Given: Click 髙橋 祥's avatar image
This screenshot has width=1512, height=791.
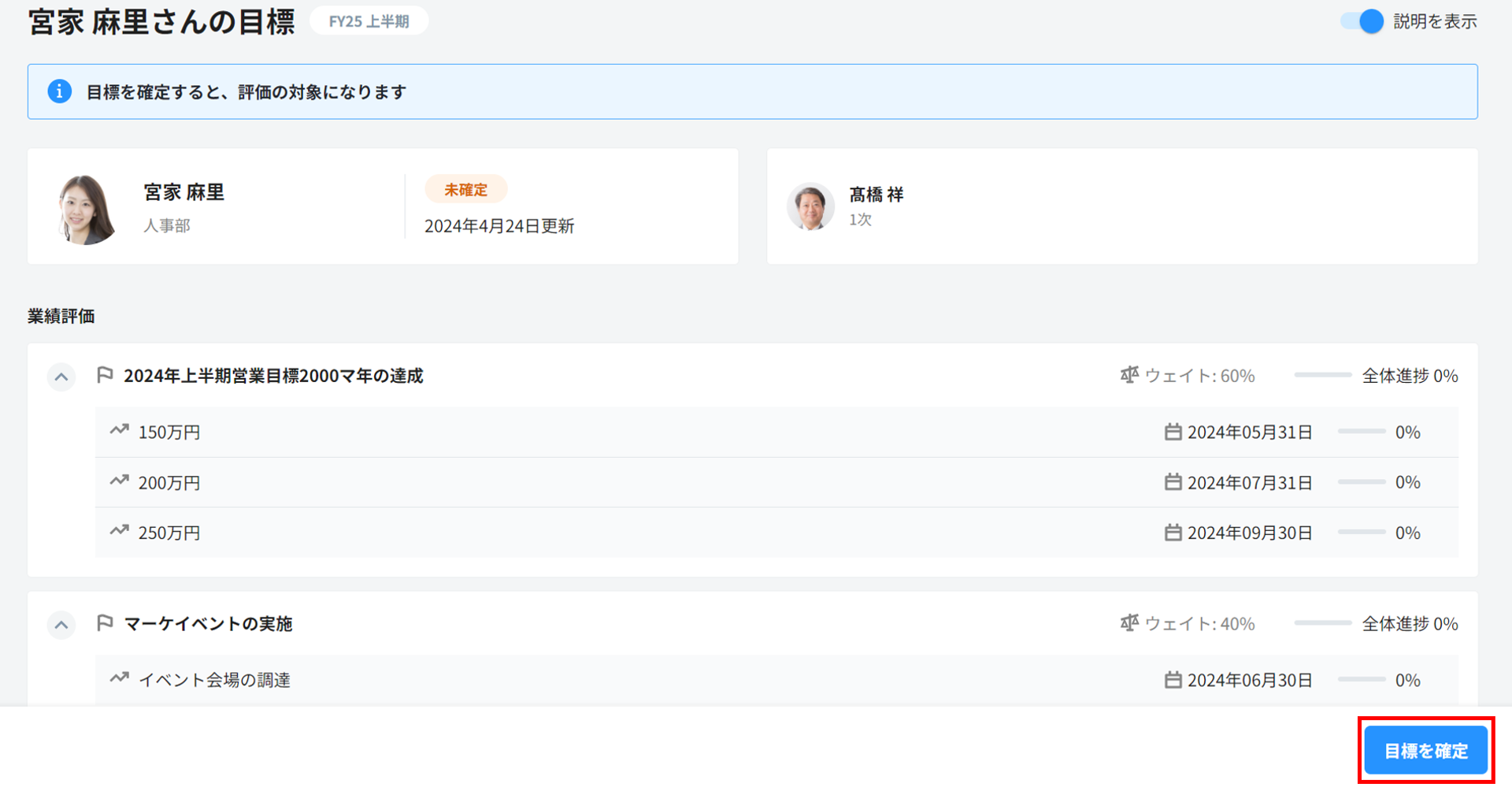Looking at the screenshot, I should (810, 206).
